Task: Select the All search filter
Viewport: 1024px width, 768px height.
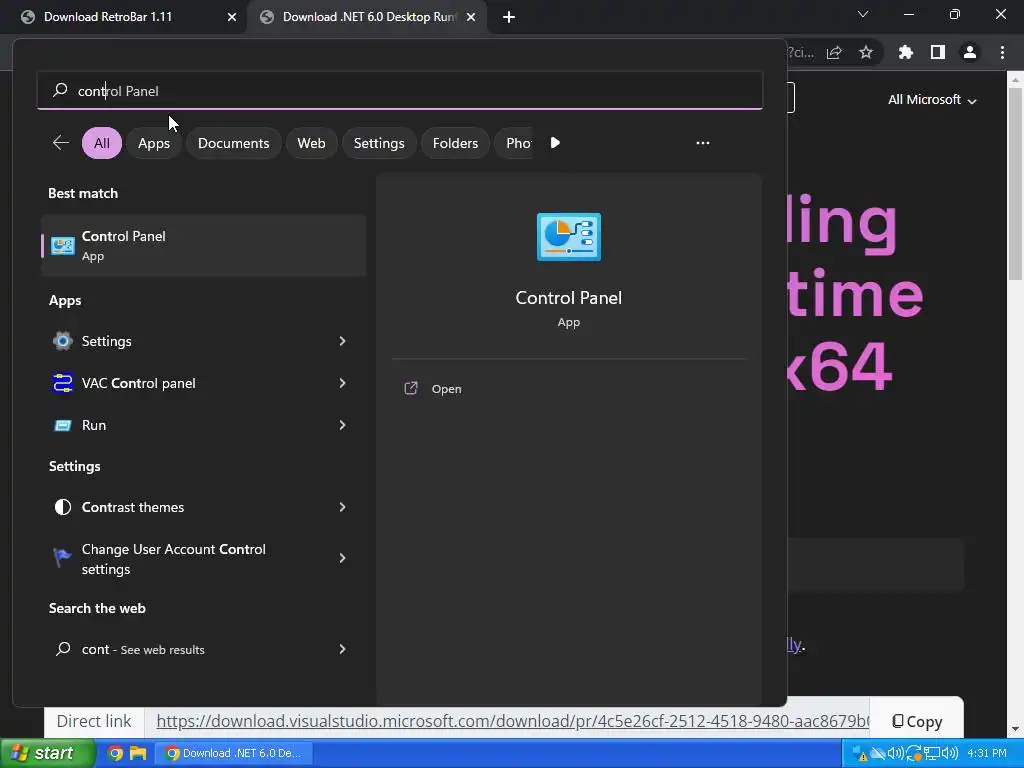Action: (102, 143)
